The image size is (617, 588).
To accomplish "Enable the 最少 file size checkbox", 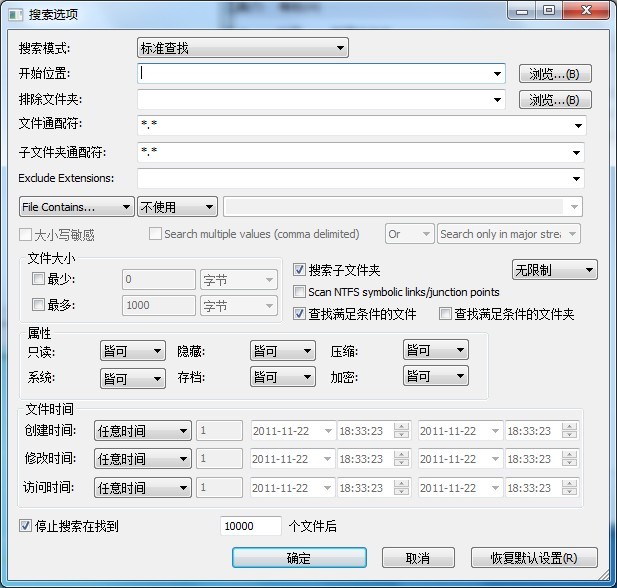I will tap(39, 279).
